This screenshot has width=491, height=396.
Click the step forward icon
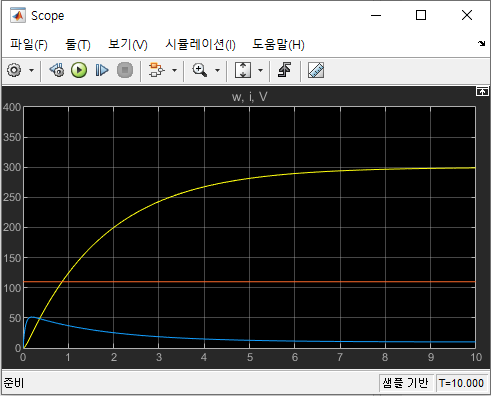102,70
